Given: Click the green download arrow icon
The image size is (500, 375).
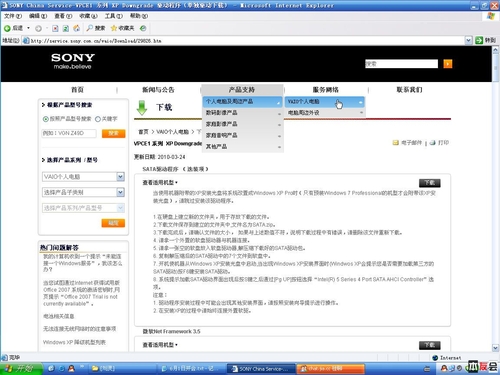Looking at the screenshot, I should [x=142, y=108].
